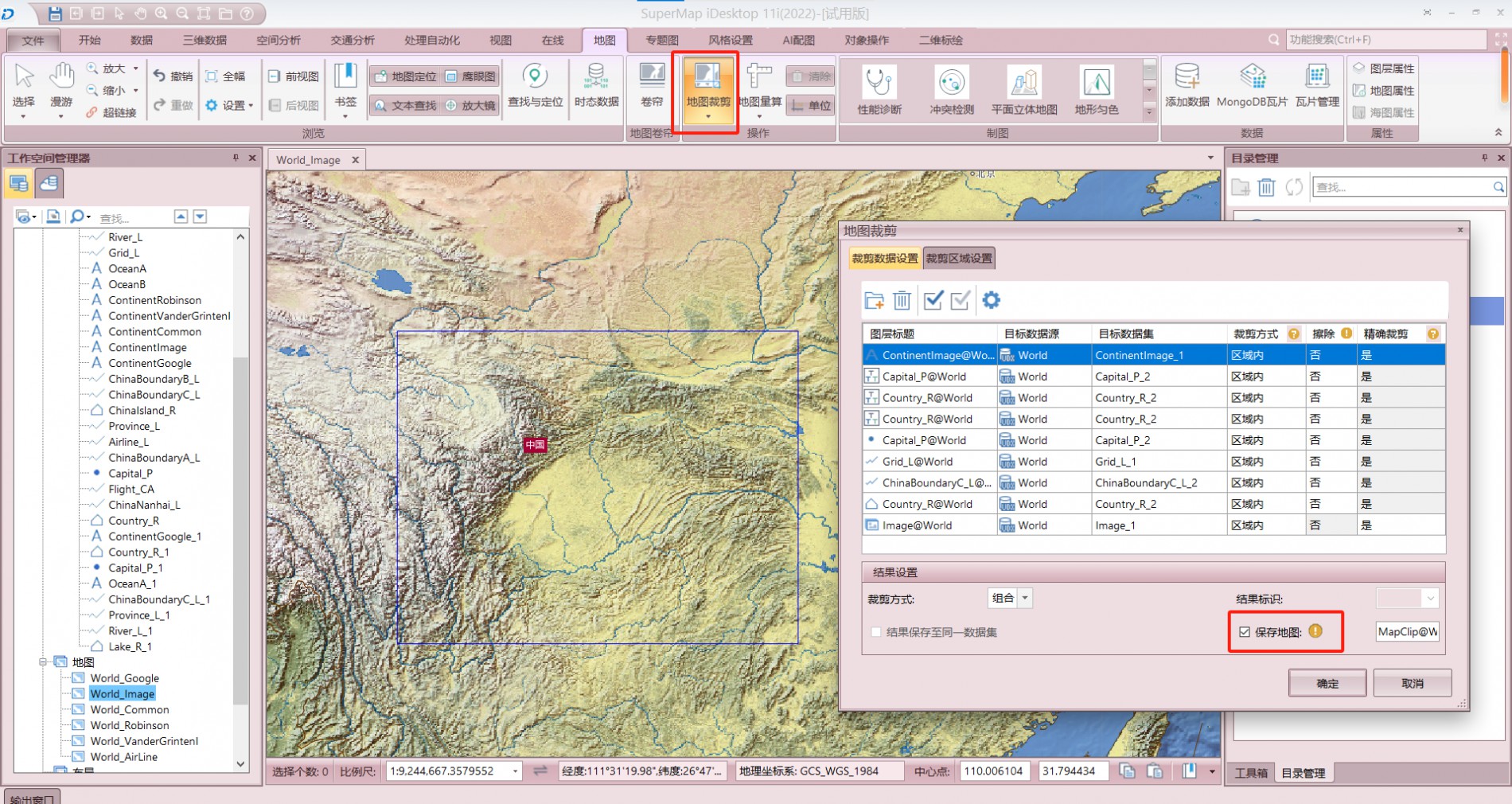Image resolution: width=1512 pixels, height=804 pixels.
Task: Open Planar Stereo Map (平面立体地图)
Action: coord(1024,89)
